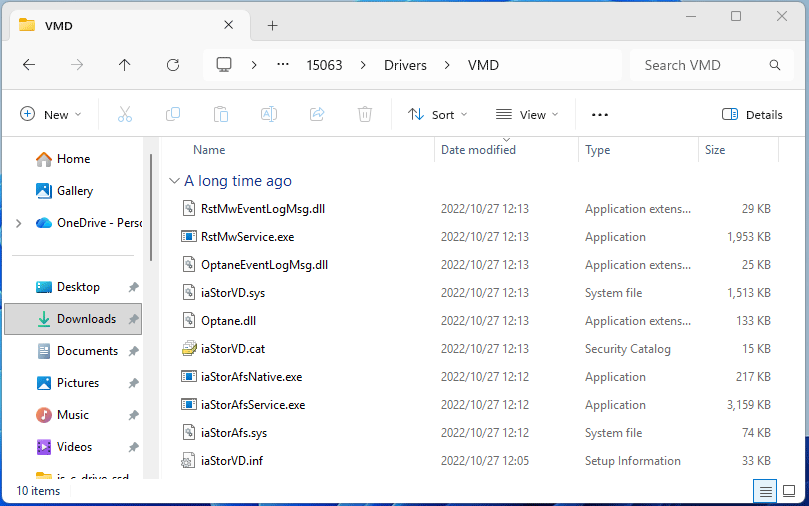Toggle the Details pane

coord(752,115)
